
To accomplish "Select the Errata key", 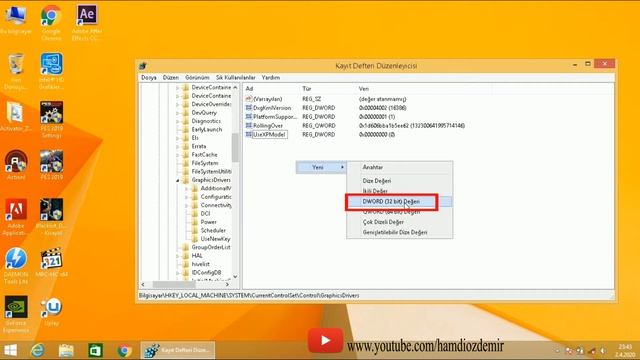I will point(199,146).
